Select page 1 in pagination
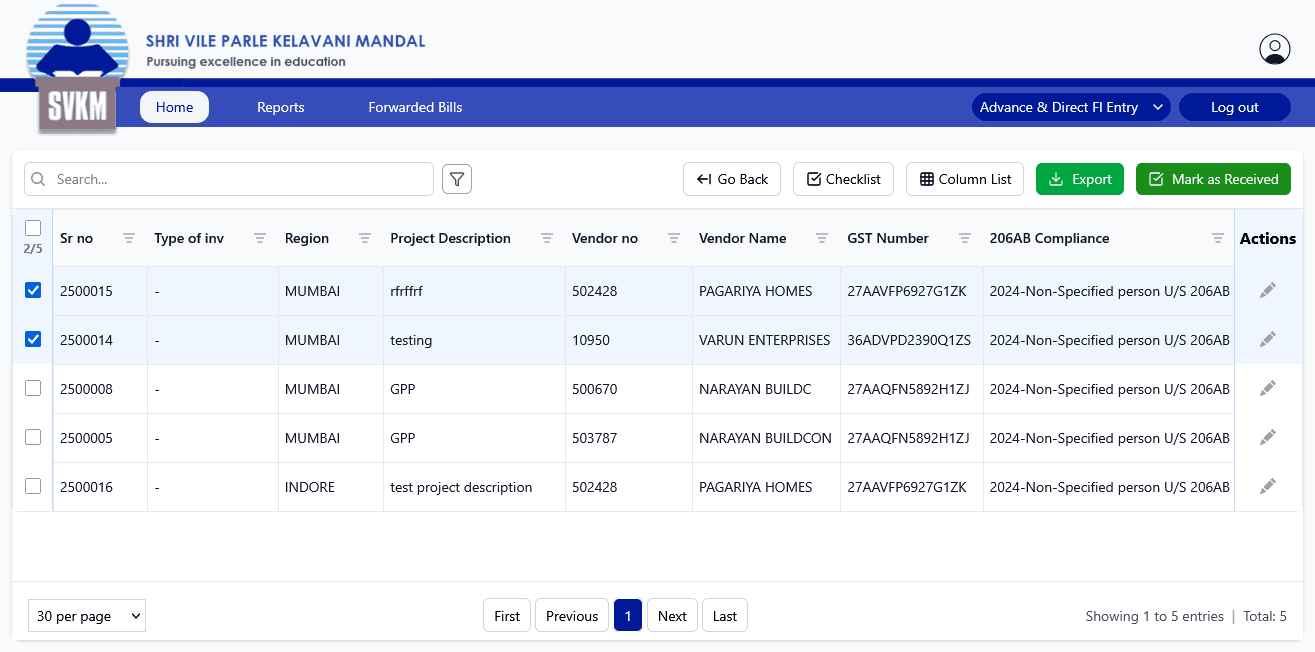Viewport: 1315px width, 652px height. (628, 616)
